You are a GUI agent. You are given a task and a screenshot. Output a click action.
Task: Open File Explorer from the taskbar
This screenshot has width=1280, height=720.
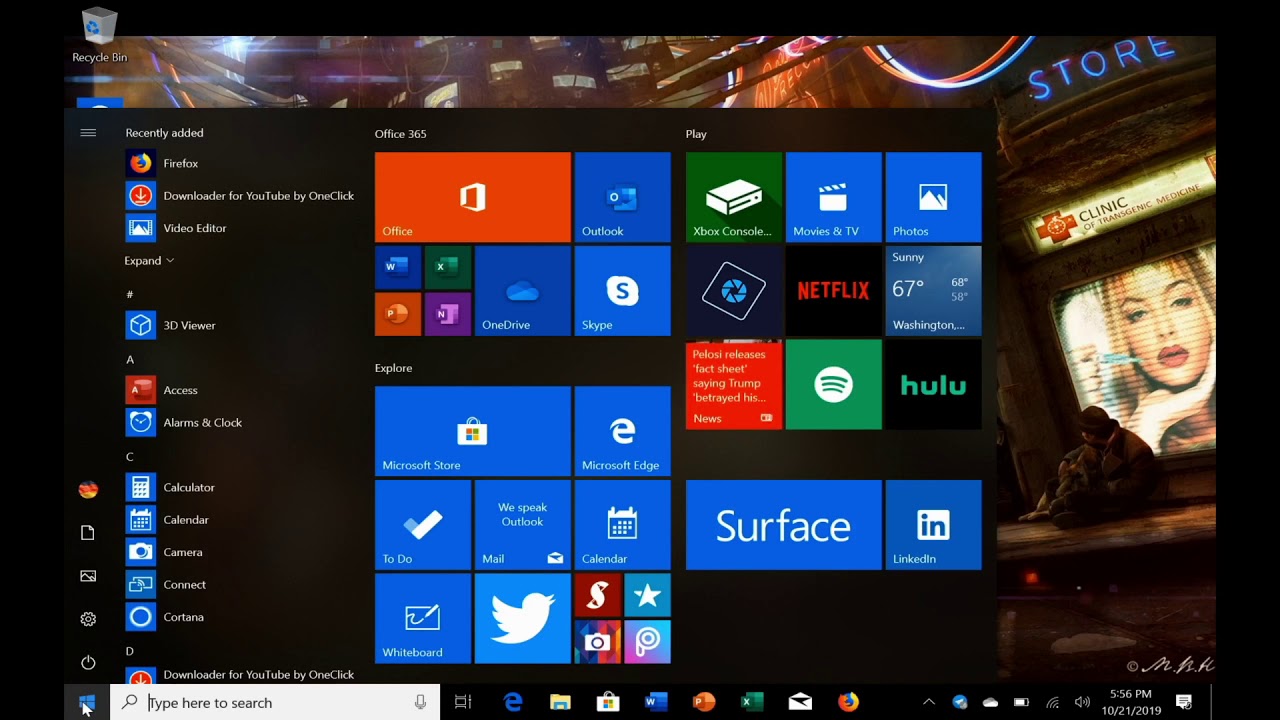pyautogui.click(x=560, y=702)
